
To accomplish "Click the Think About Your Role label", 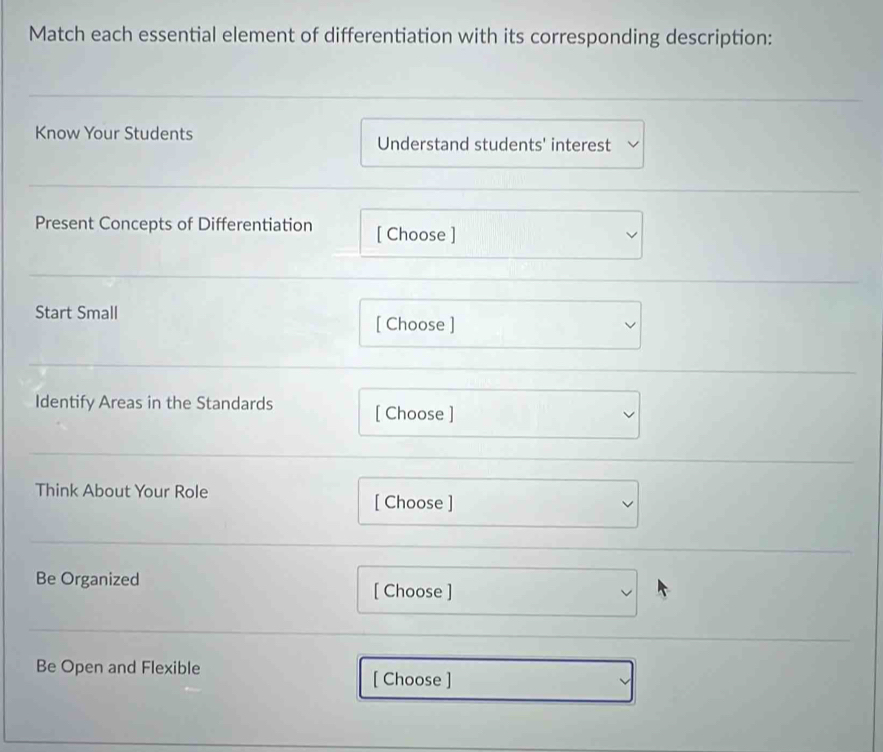I will coord(120,491).
